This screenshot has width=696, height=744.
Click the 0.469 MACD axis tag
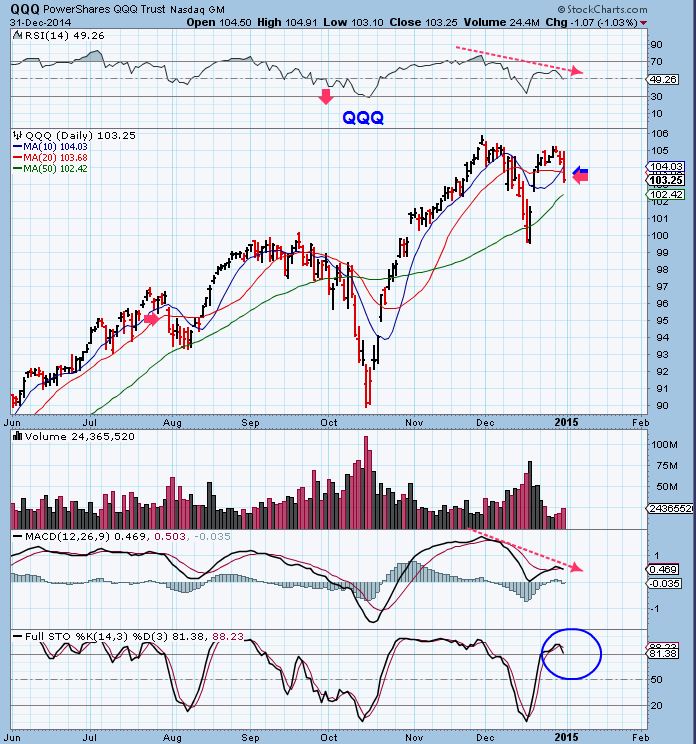[x=663, y=569]
